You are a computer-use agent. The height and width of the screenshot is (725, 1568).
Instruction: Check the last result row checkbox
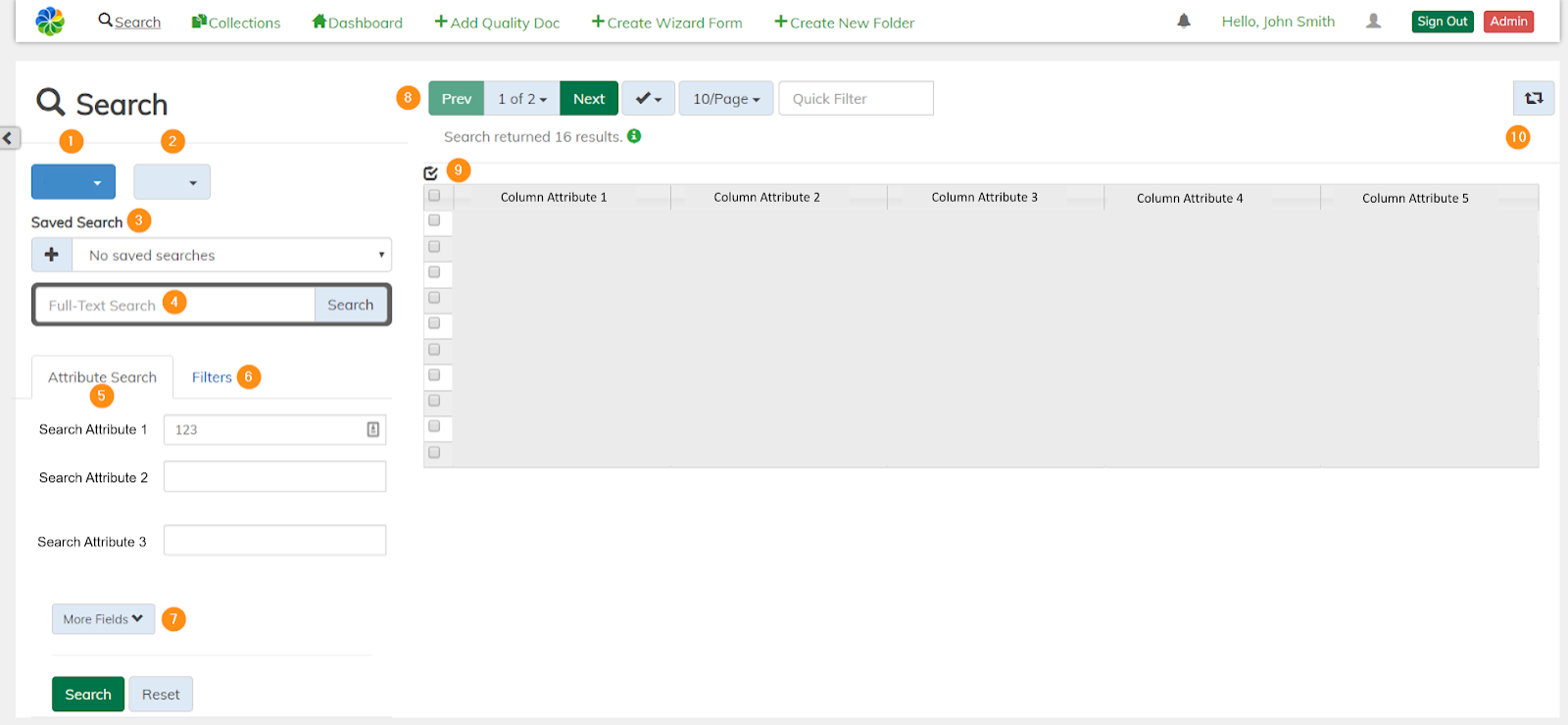(x=434, y=453)
